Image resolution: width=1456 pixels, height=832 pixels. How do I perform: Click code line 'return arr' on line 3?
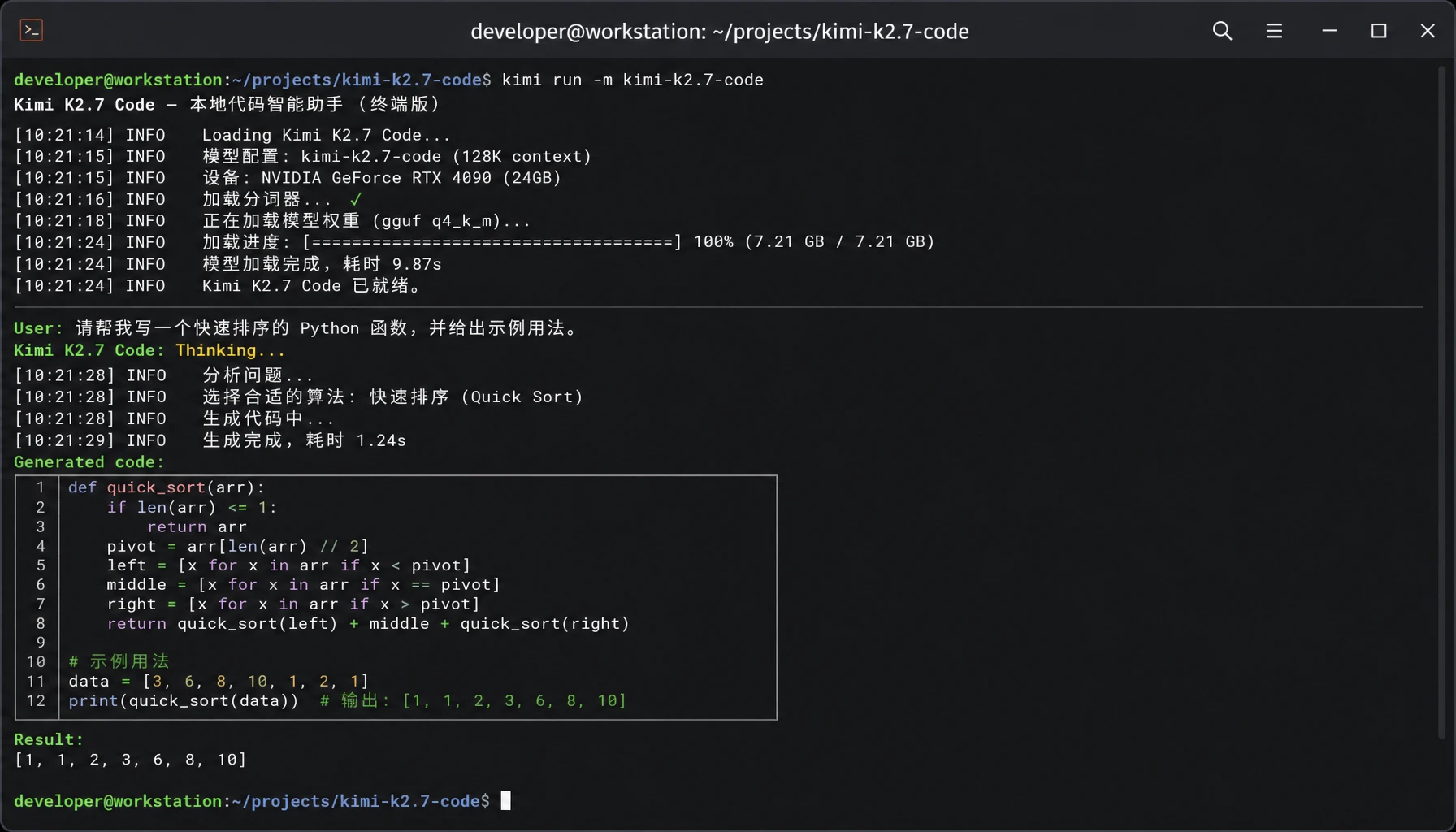tap(197, 526)
